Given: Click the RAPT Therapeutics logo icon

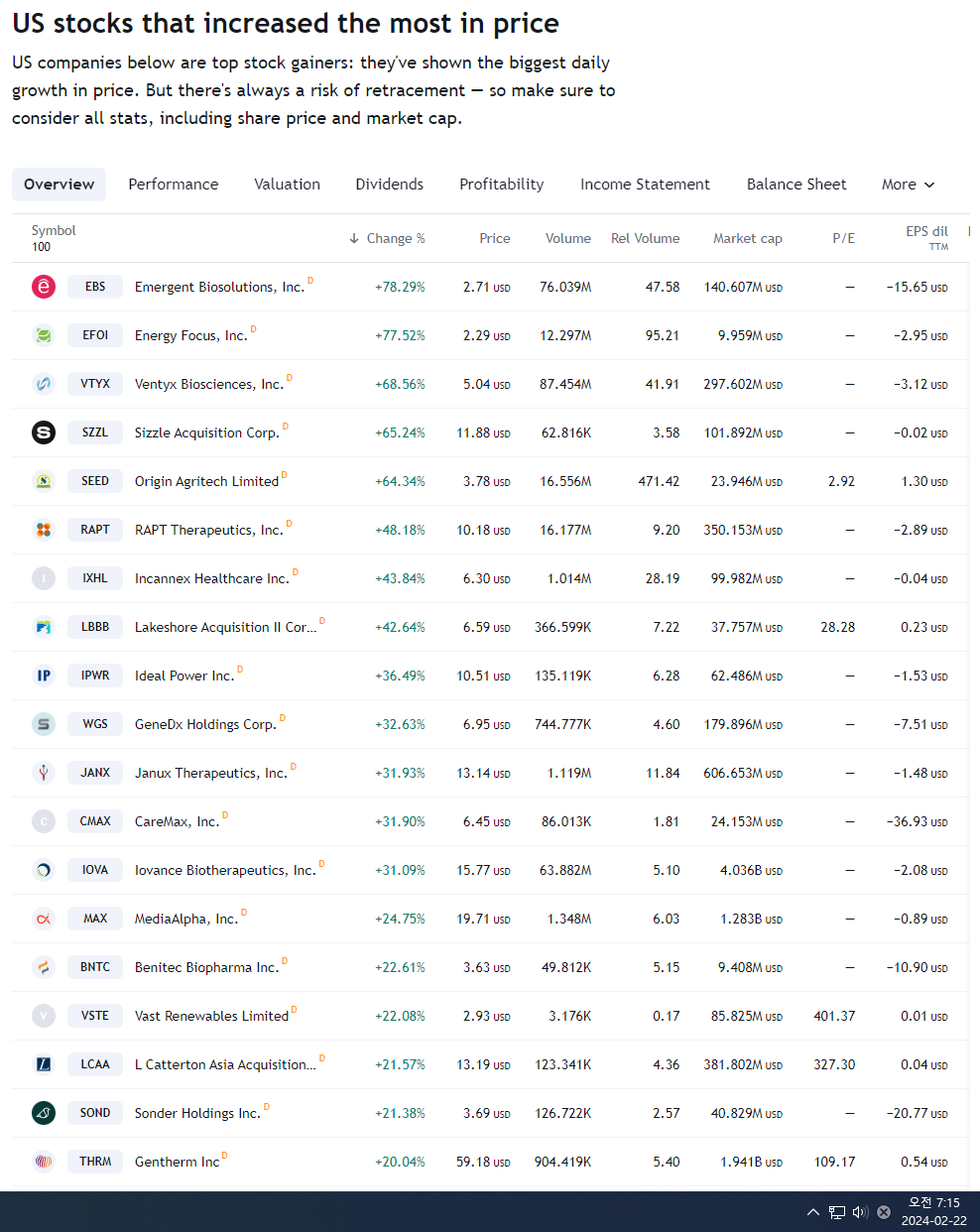Looking at the screenshot, I should click(x=44, y=530).
